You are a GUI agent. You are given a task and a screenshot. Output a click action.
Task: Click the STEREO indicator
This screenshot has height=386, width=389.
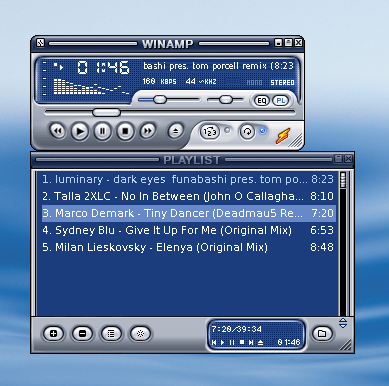click(282, 82)
